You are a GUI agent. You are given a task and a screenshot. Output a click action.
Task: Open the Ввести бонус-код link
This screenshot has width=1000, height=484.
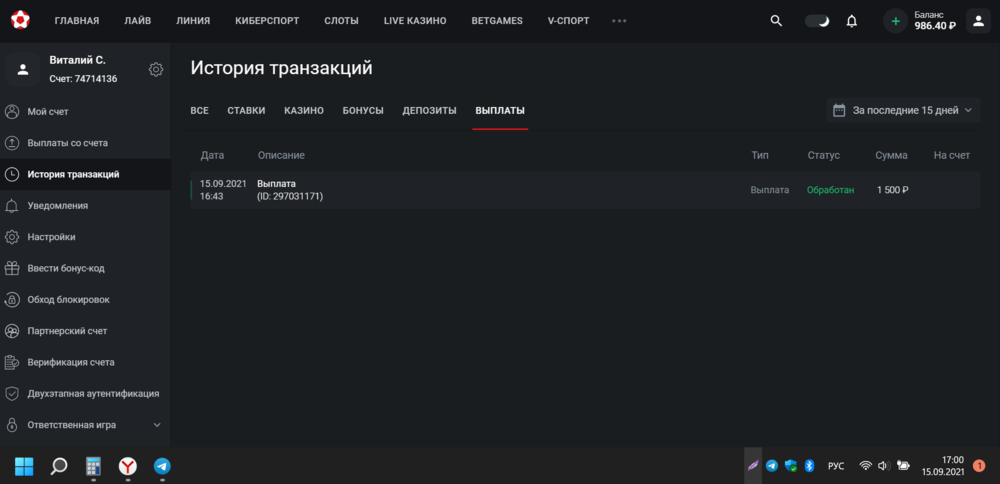coord(66,268)
